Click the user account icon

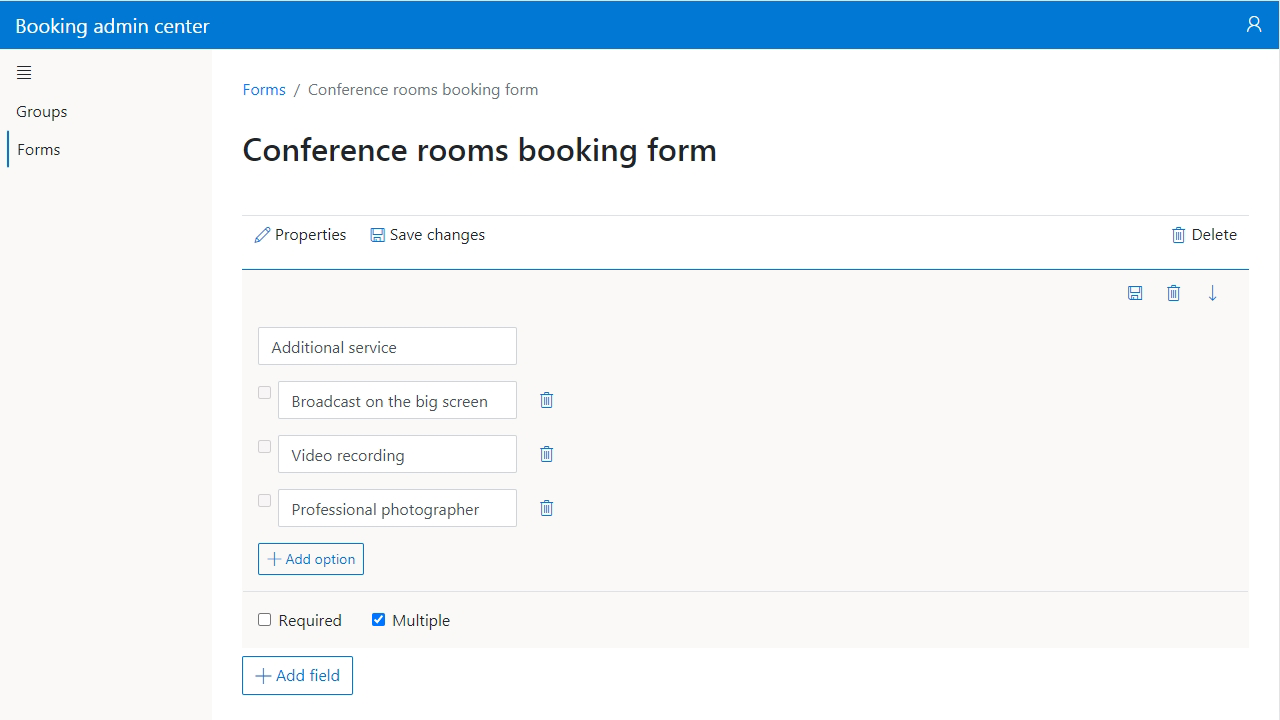point(1253,24)
